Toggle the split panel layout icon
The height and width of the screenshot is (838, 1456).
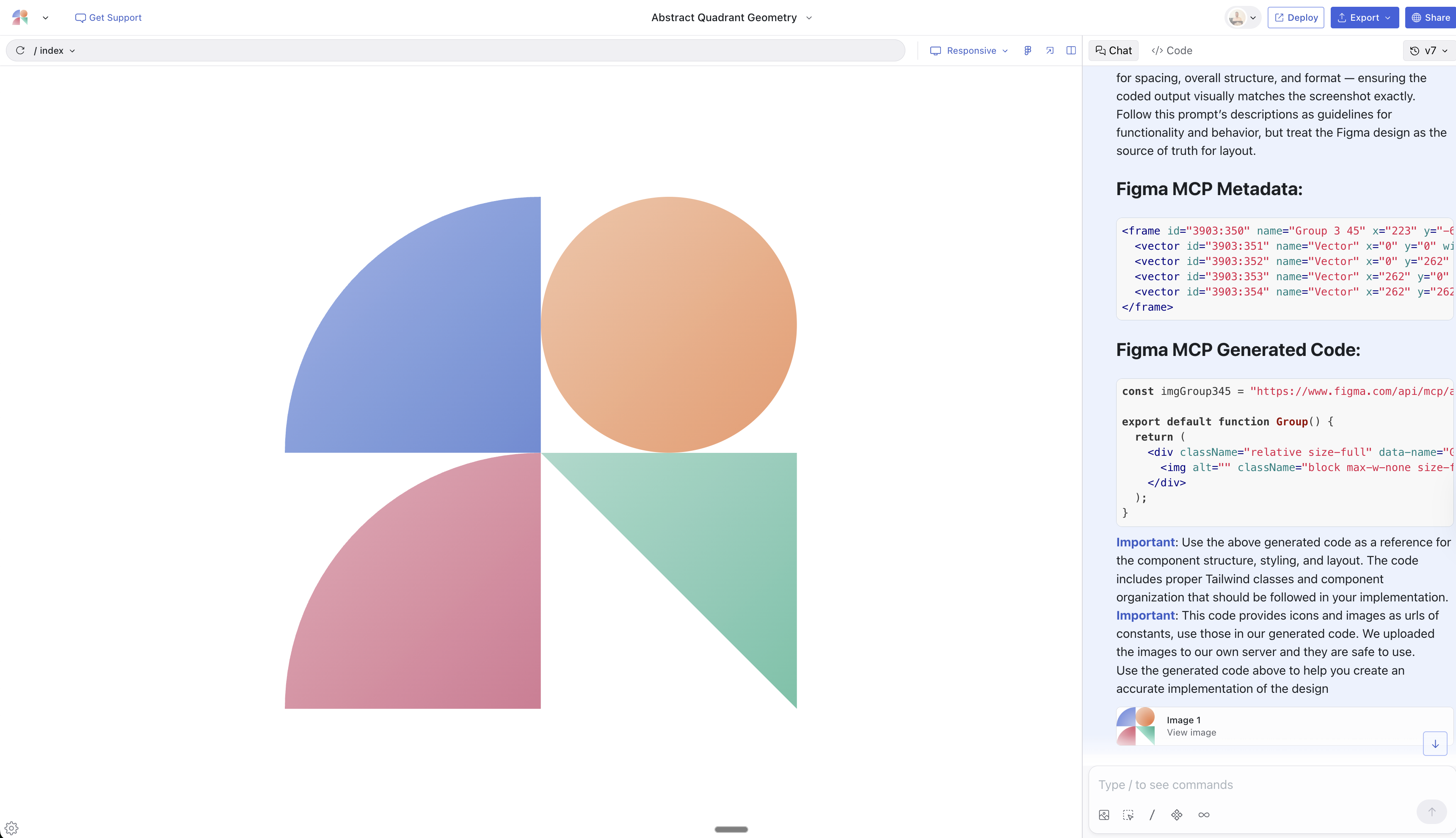click(x=1071, y=51)
